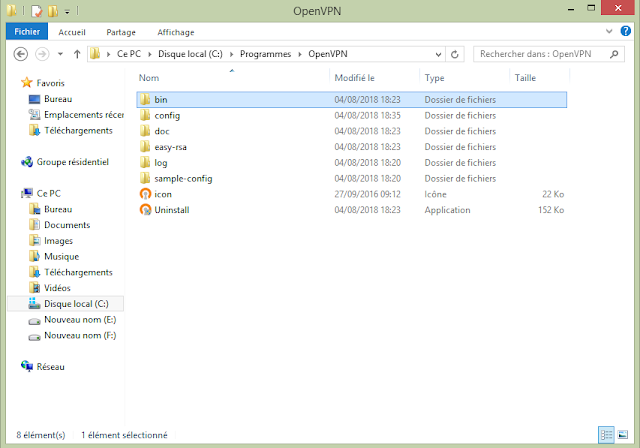Open the Partage ribbon tab
640x448 pixels.
pos(121,32)
